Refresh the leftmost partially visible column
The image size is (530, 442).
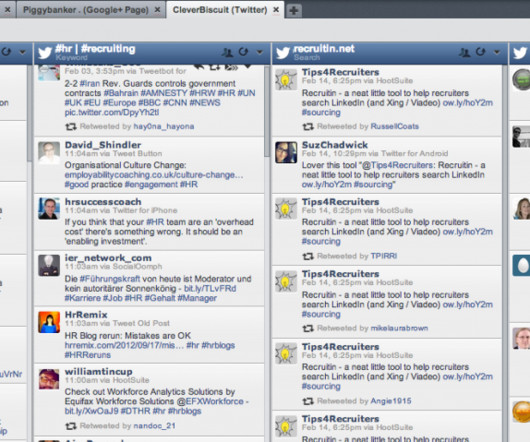(x=6, y=52)
